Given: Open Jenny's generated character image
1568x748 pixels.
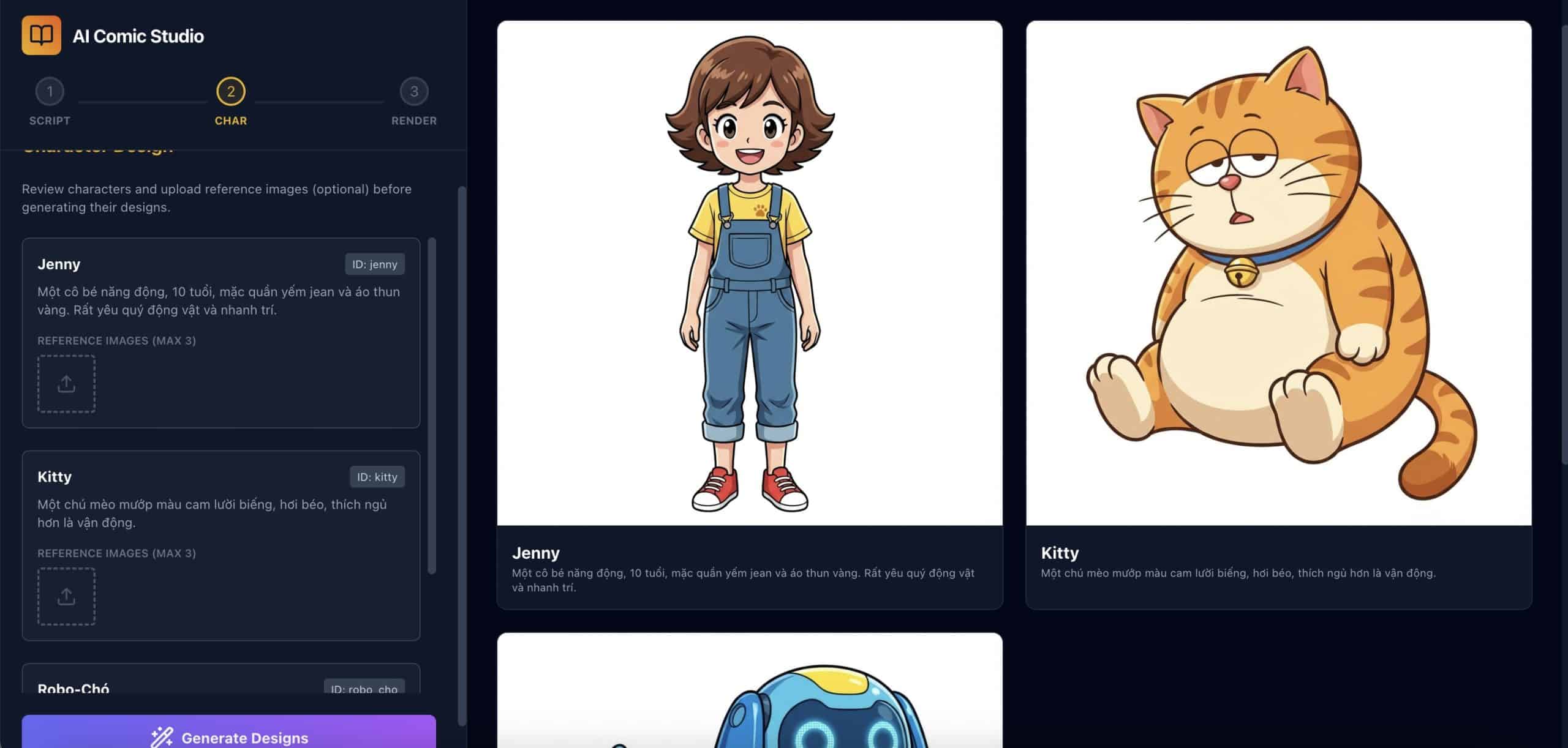Looking at the screenshot, I should [x=750, y=273].
